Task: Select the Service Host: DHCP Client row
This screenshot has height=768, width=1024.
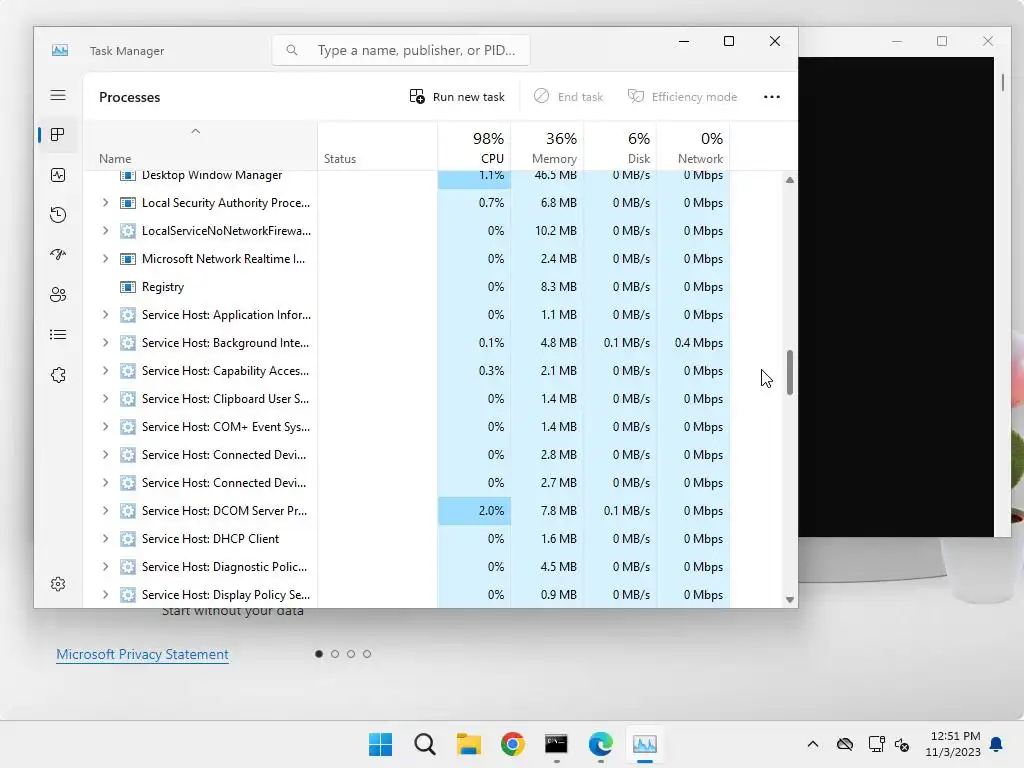Action: [x=407, y=539]
